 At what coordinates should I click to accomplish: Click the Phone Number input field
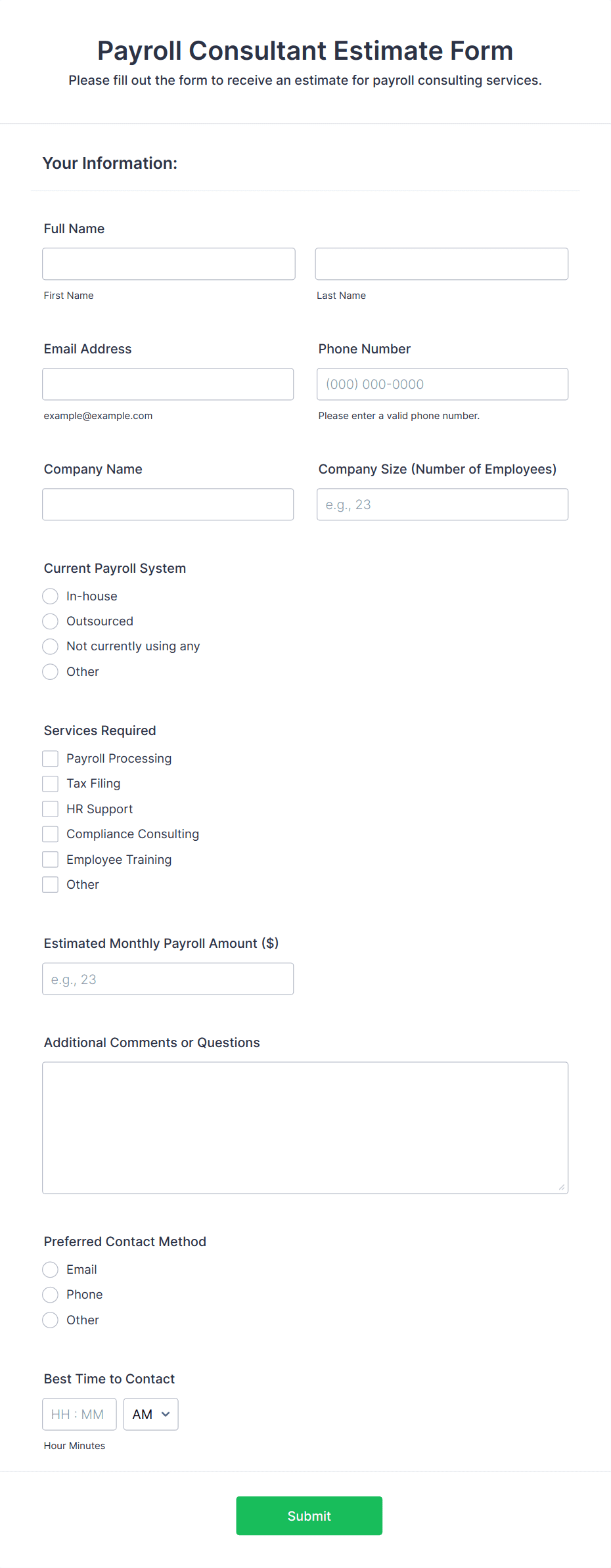(441, 384)
